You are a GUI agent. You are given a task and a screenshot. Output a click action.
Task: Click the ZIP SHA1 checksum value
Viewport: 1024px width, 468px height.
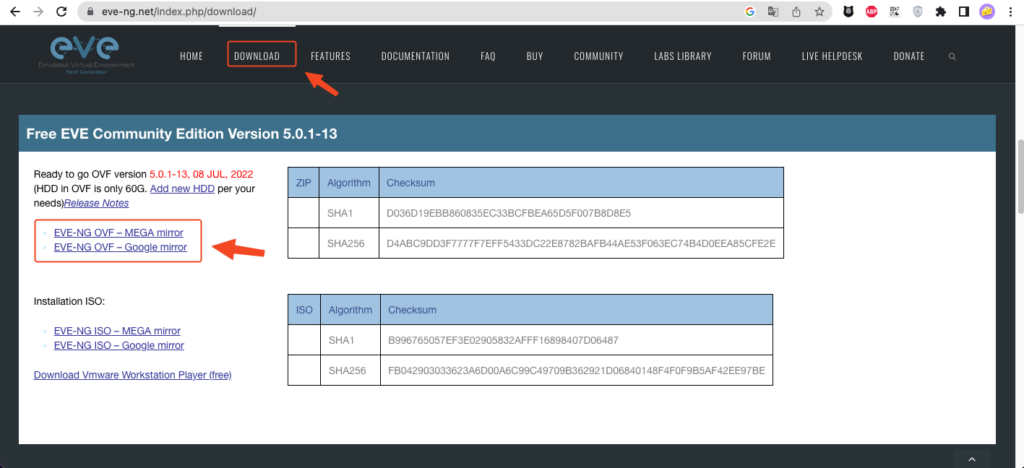(x=509, y=213)
